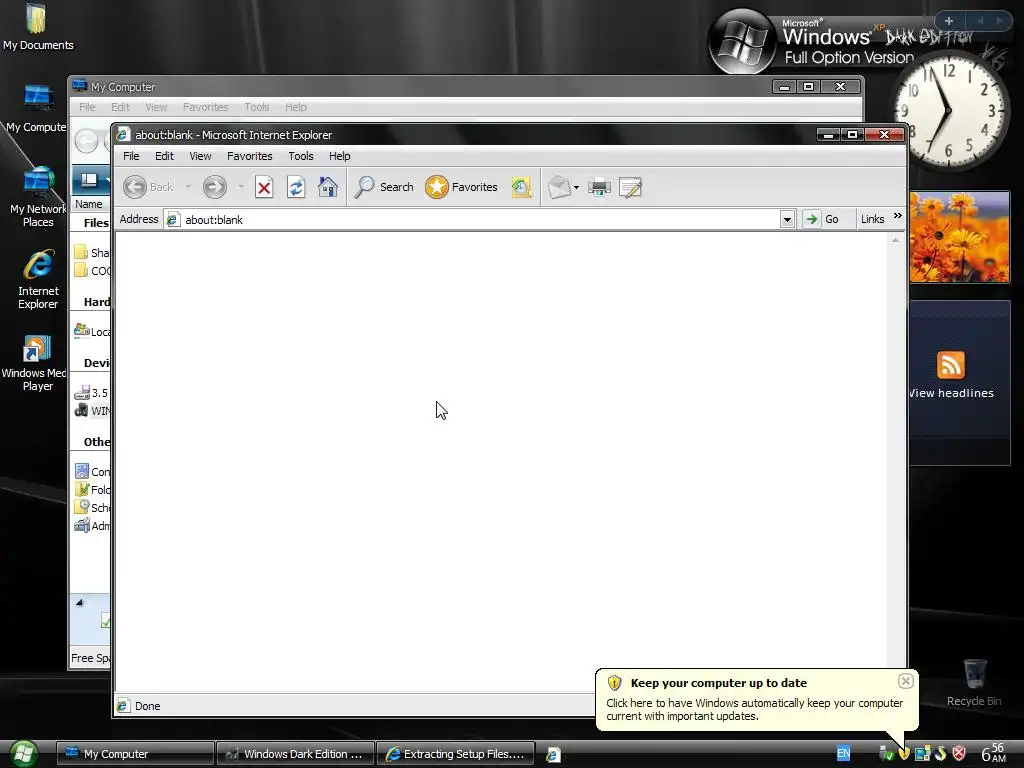Select Windows Media Player desktop shortcut

click(x=36, y=362)
